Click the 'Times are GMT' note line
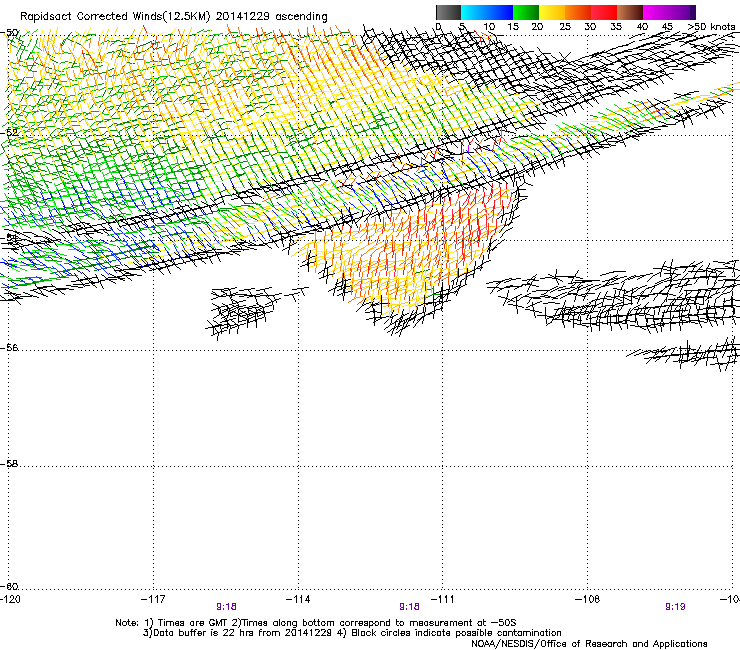The image size is (740, 650). [x=316, y=623]
